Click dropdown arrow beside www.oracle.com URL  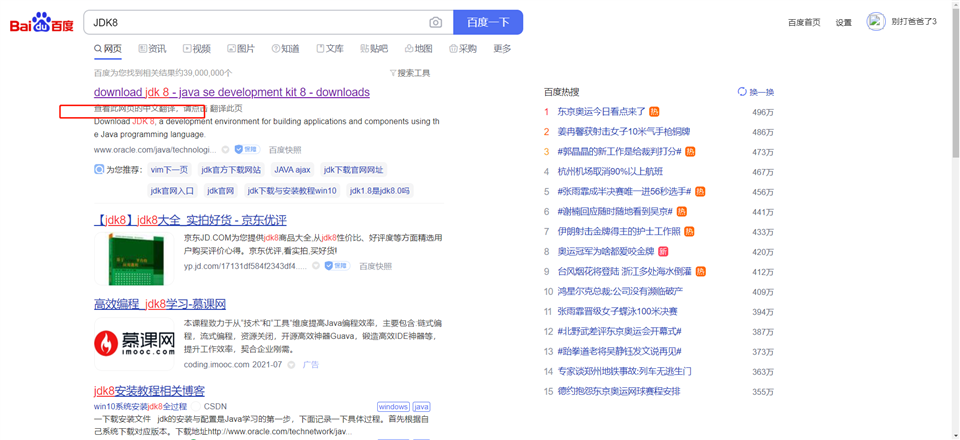pyautogui.click(x=225, y=149)
